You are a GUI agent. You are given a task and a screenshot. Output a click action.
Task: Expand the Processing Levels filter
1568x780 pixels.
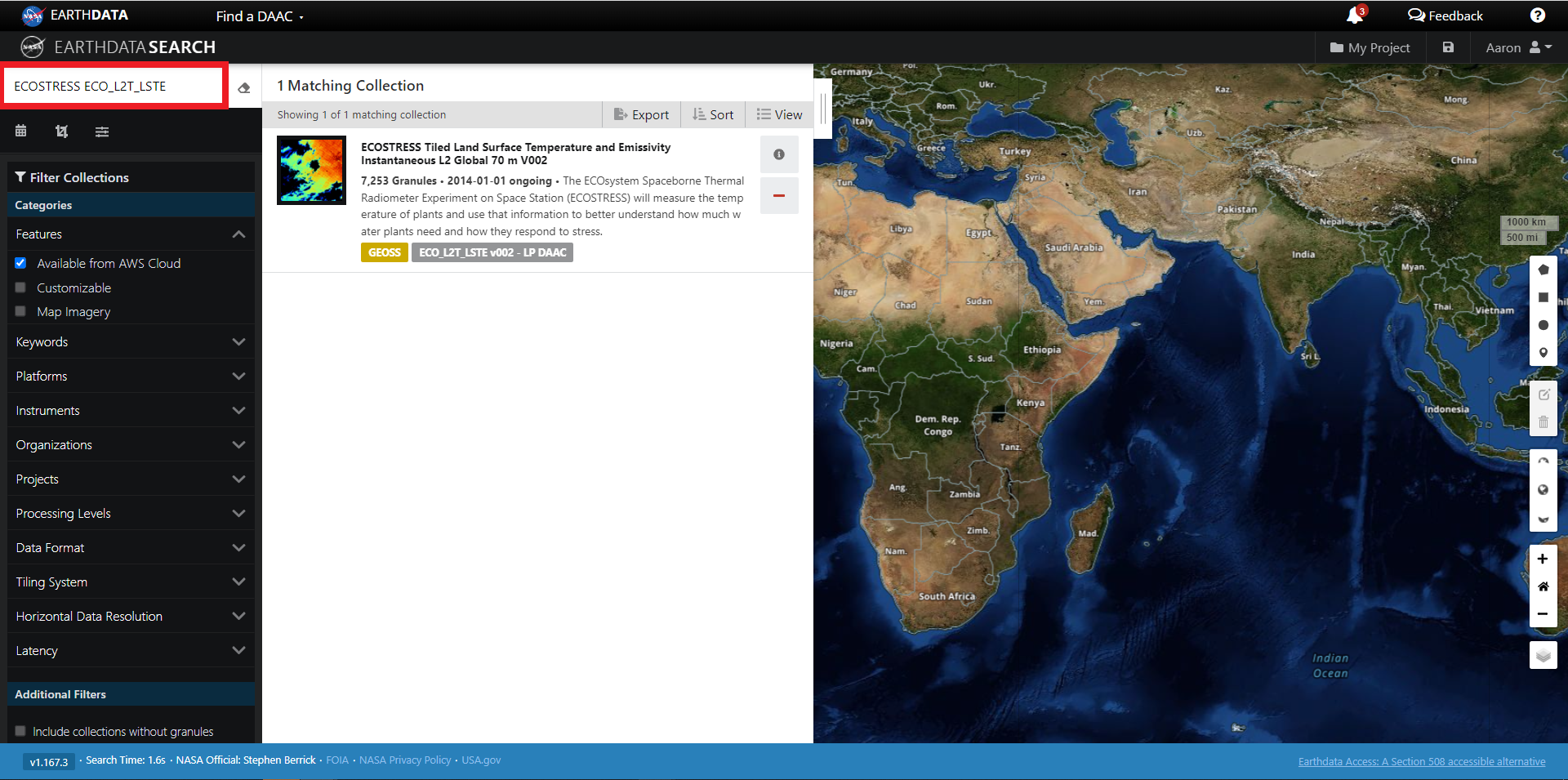(x=131, y=513)
